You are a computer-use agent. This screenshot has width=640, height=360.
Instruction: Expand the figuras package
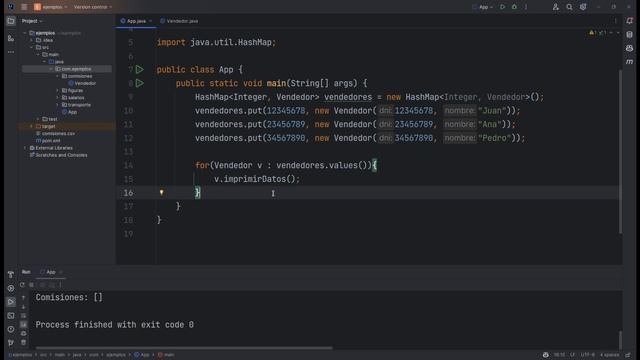[58, 91]
